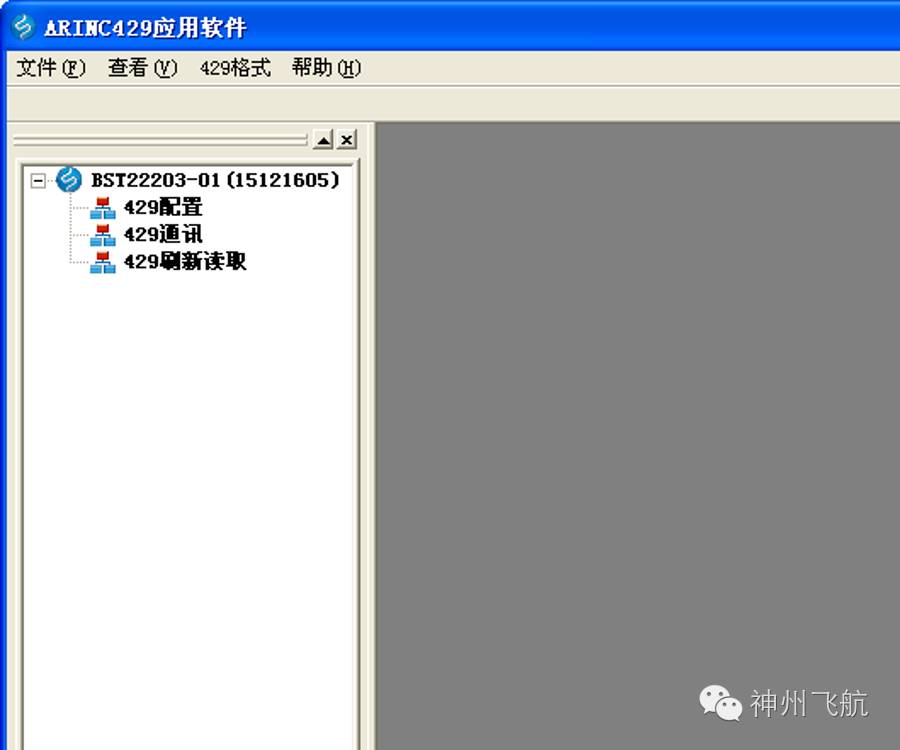This screenshot has width=900, height=750.
Task: Click the BST22203-01 device icon
Action: [69, 180]
